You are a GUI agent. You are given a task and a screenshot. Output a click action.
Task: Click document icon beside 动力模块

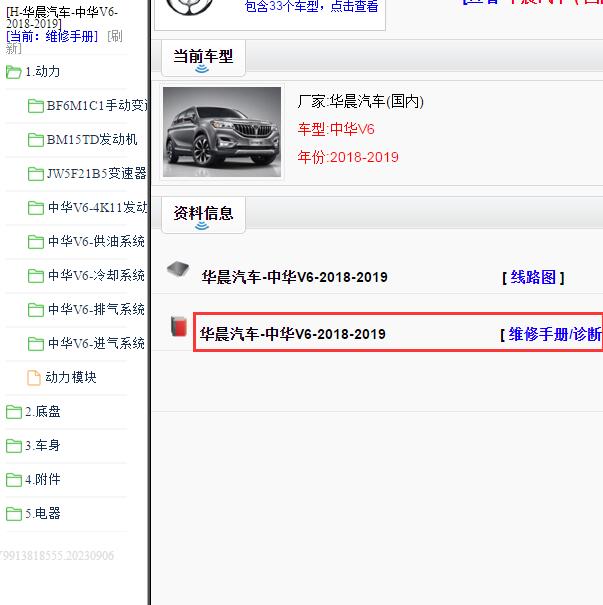[x=34, y=378]
